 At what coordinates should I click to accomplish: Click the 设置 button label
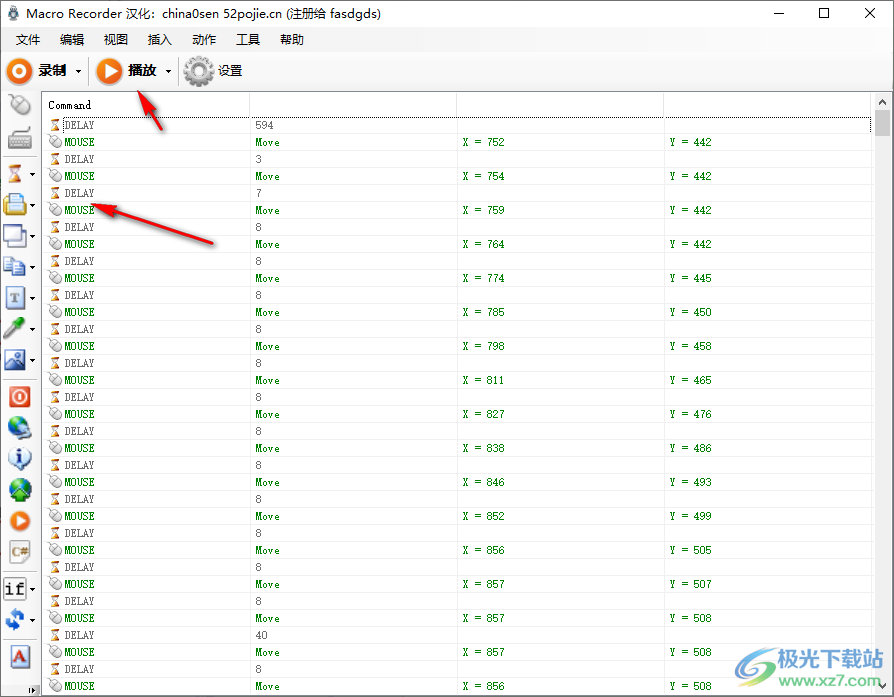(230, 71)
